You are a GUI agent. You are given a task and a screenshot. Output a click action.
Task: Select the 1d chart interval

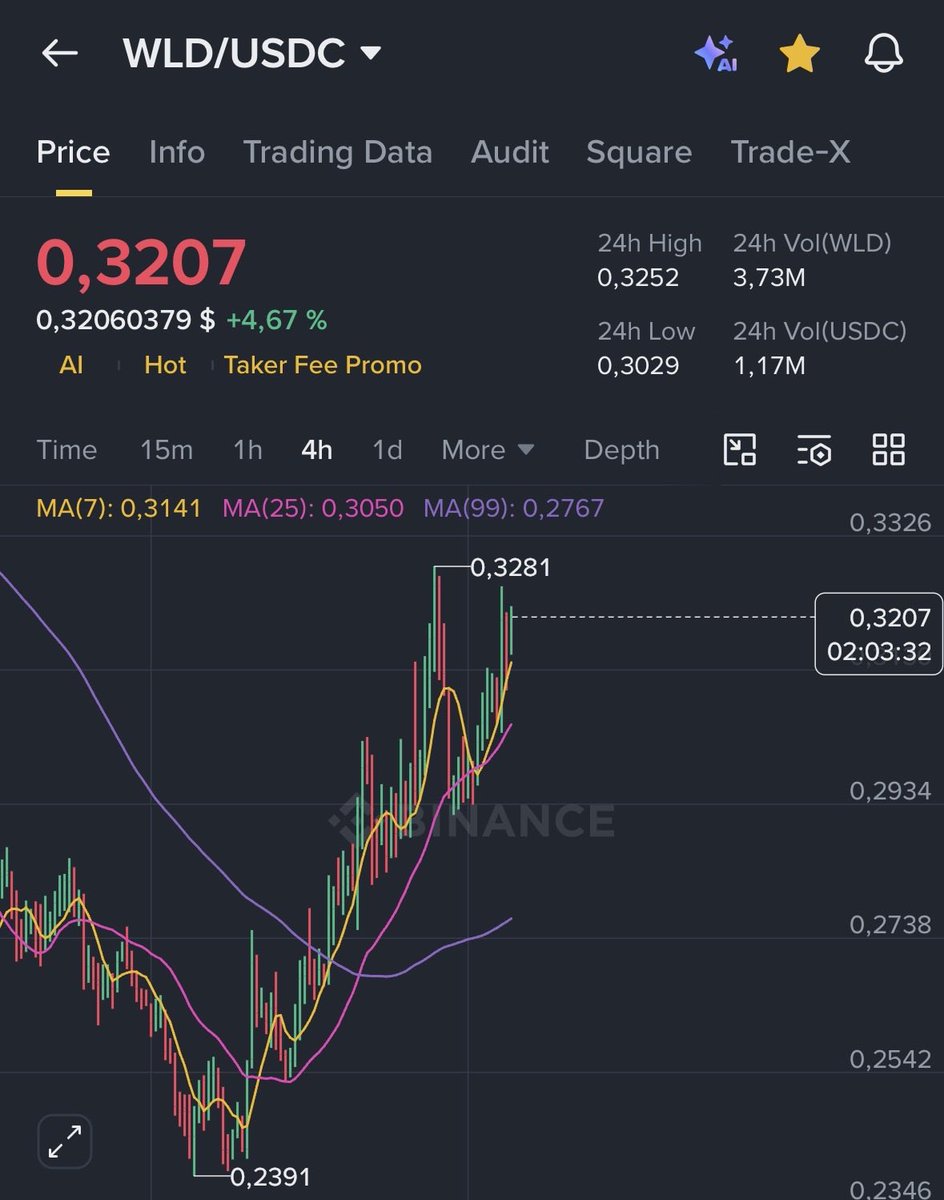click(387, 450)
